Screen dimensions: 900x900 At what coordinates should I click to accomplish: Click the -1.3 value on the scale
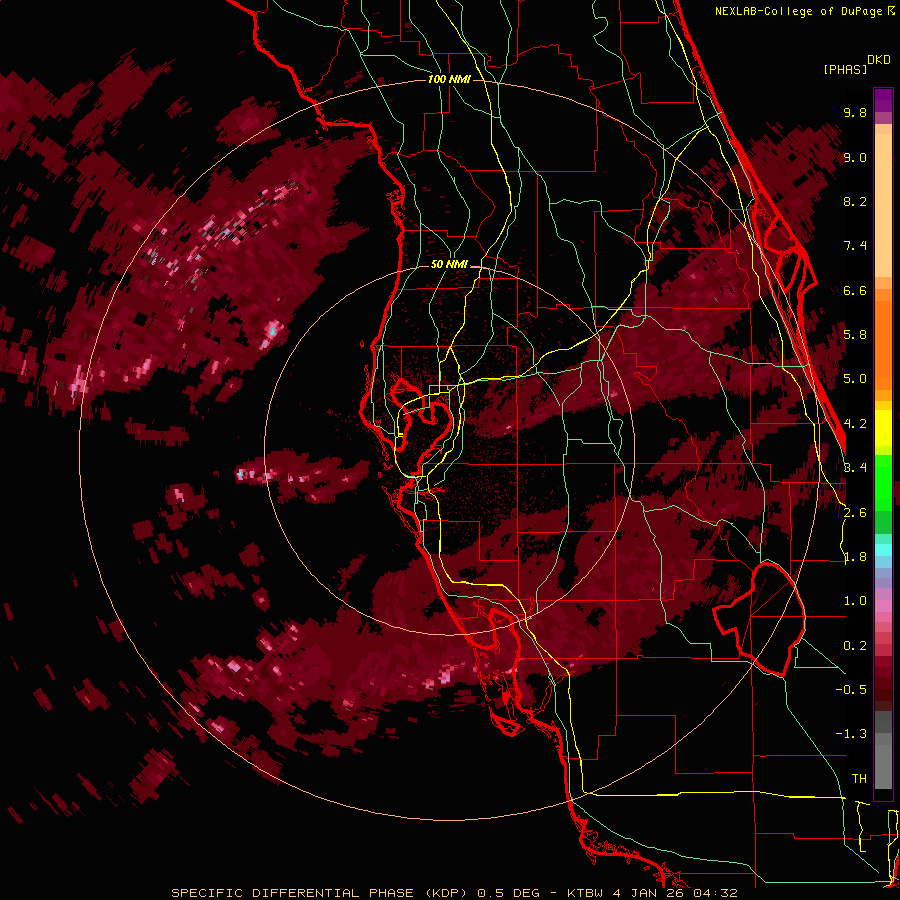851,734
